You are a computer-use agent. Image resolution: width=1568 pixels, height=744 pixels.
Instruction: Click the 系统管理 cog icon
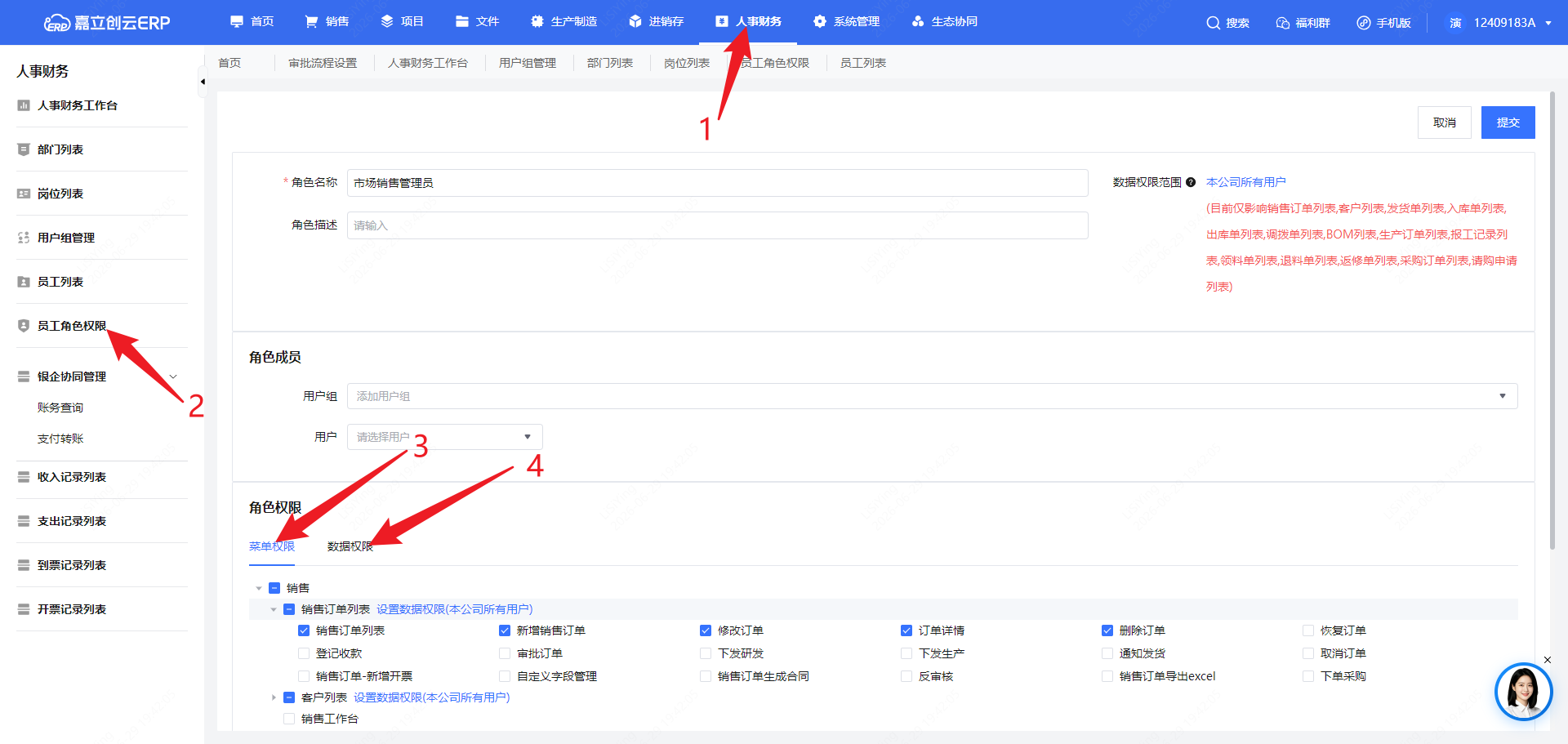pos(820,21)
